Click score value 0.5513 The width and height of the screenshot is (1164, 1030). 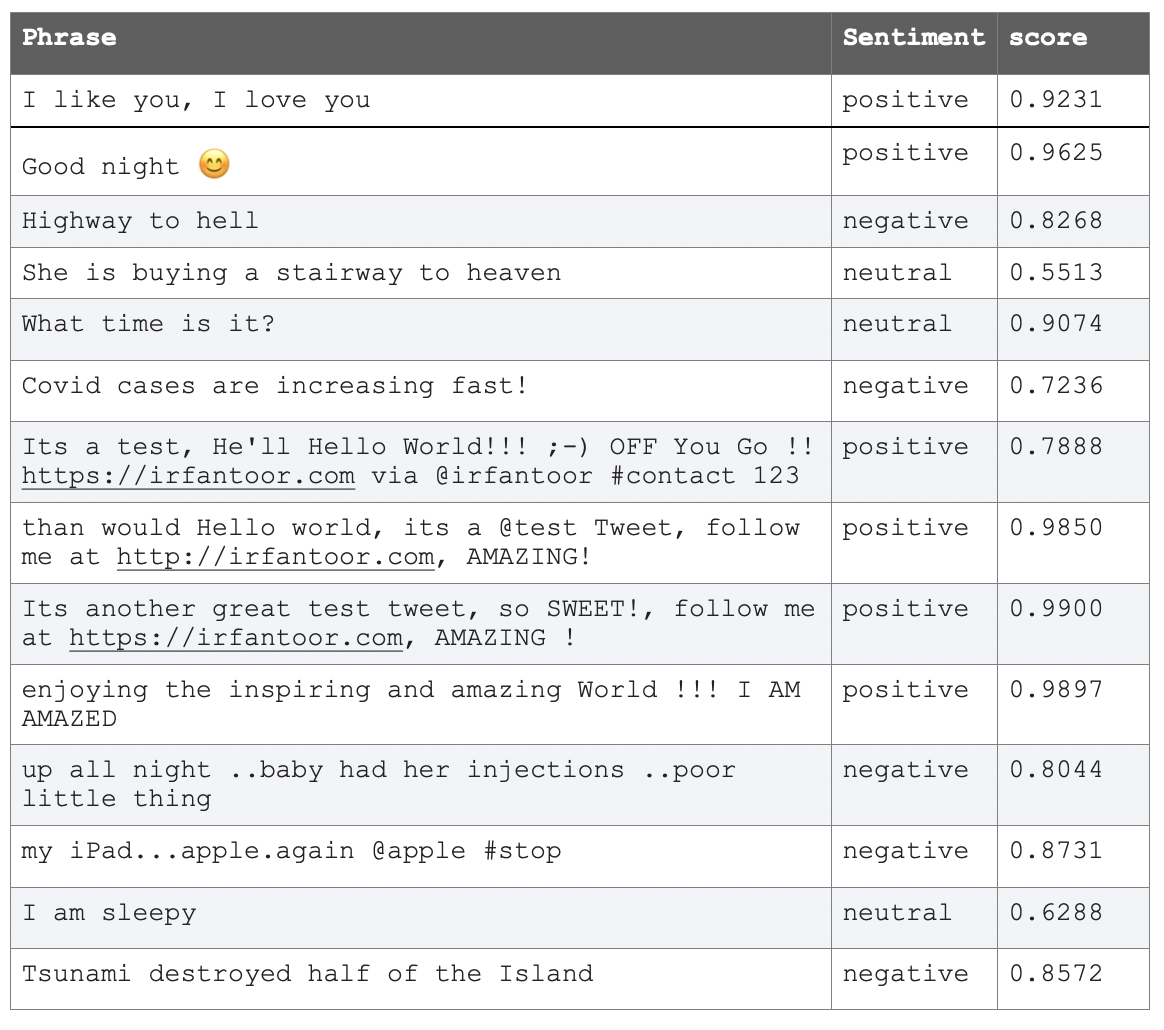1056,273
